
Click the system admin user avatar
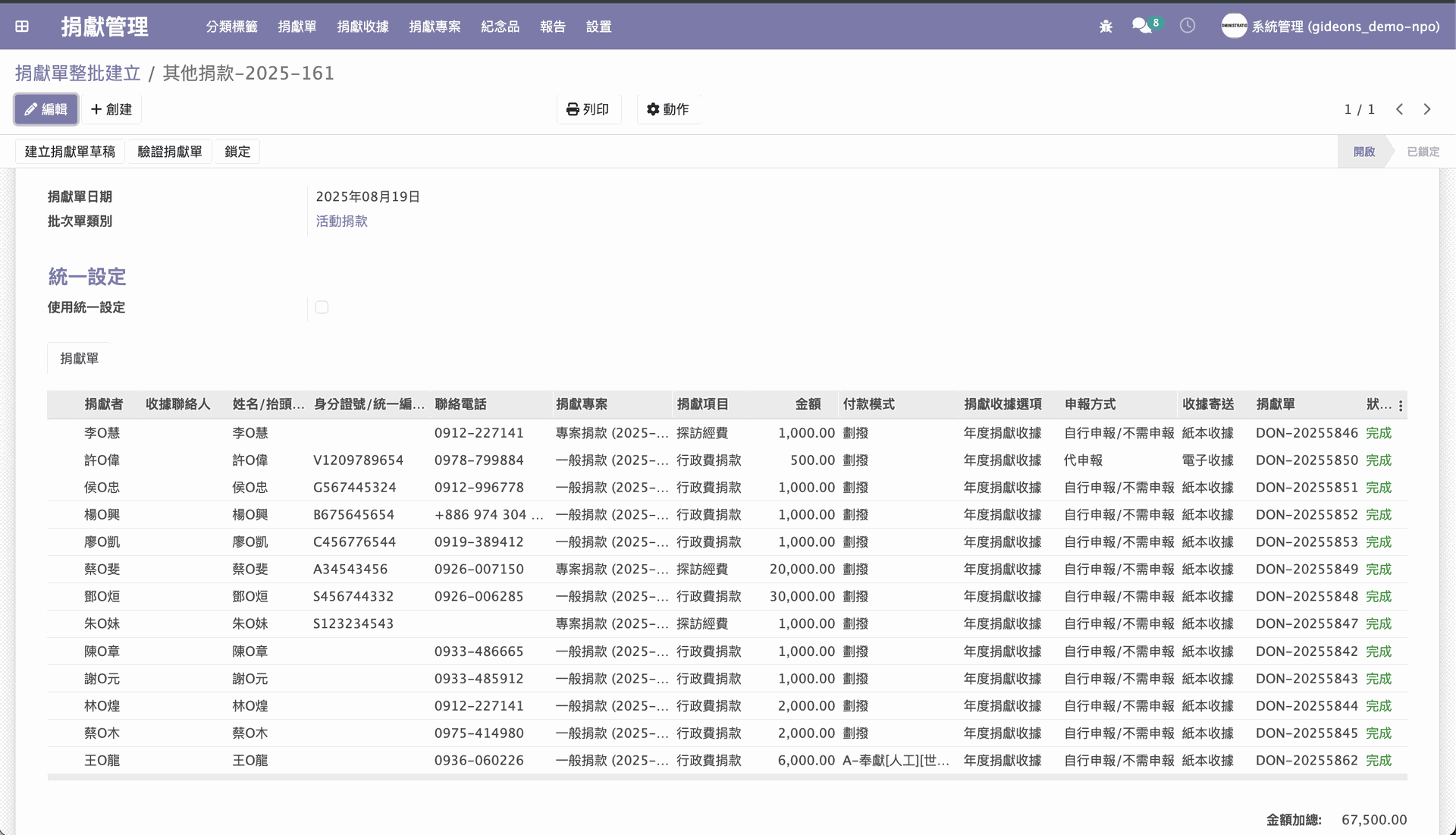pos(1234,26)
